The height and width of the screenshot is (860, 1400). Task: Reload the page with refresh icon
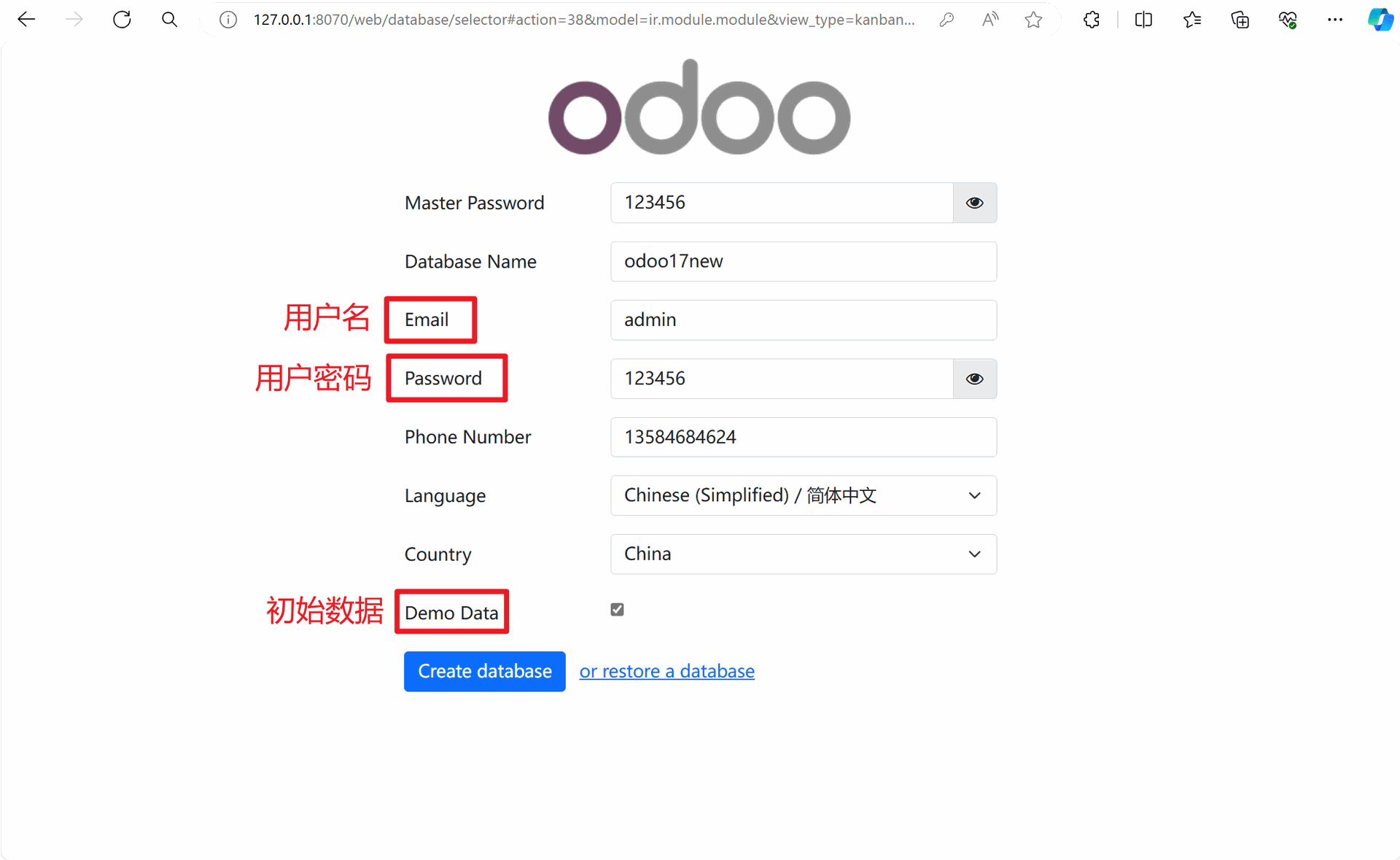pos(122,20)
